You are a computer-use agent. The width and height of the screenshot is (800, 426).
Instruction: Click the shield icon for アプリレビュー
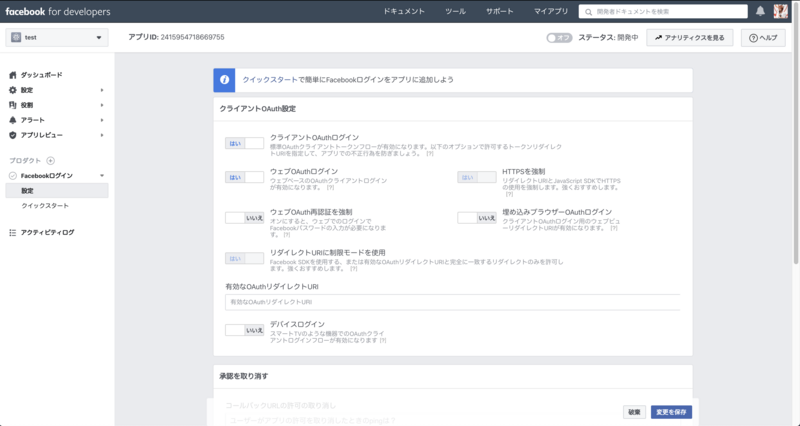(x=13, y=135)
